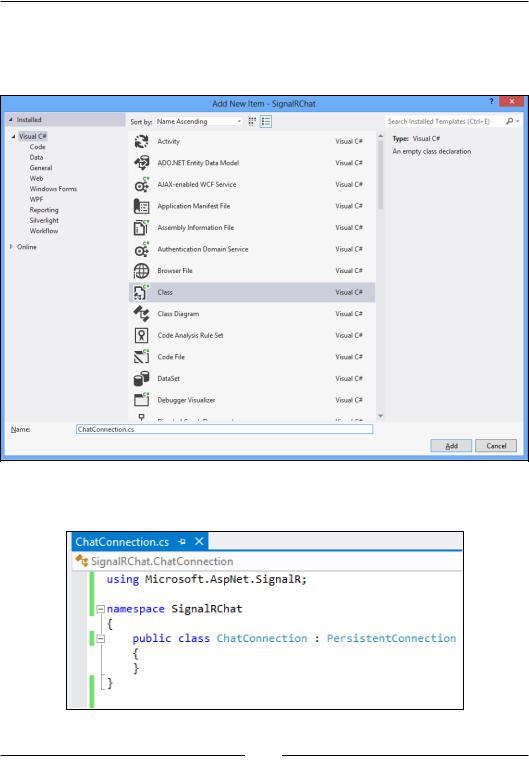Image resolution: width=529 pixels, height=761 pixels.
Task: Select Application Manifest File icon
Action: coord(141,206)
